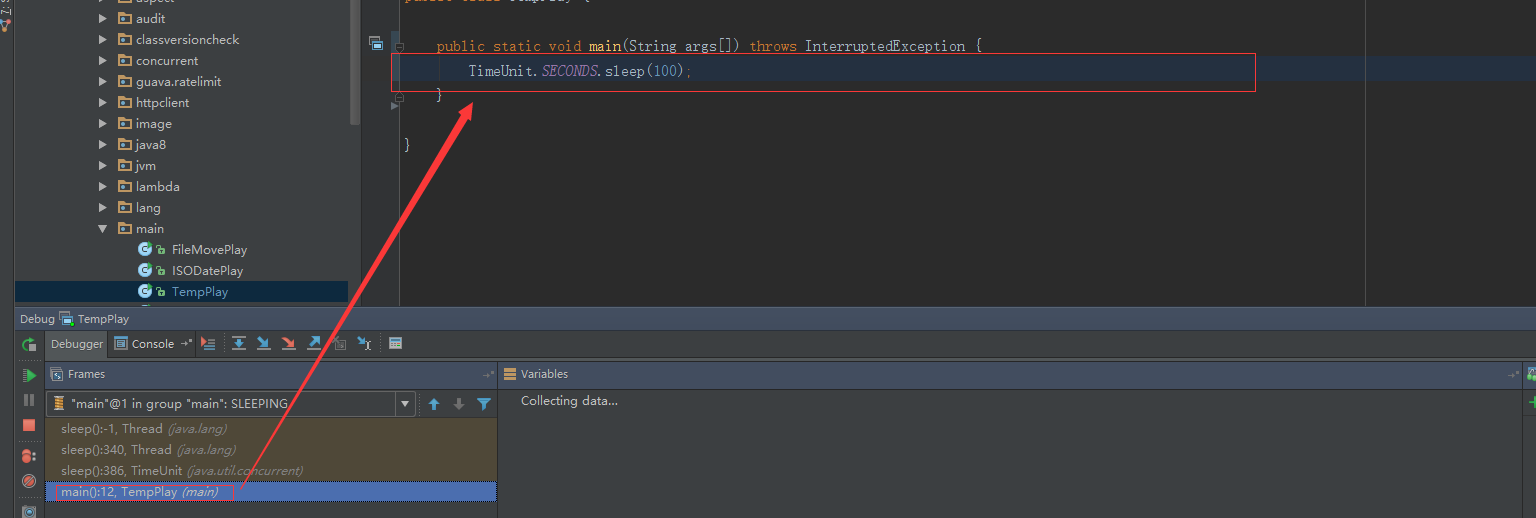1536x518 pixels.
Task: Expand the guava.ratelimit package folder
Action: [x=103, y=82]
